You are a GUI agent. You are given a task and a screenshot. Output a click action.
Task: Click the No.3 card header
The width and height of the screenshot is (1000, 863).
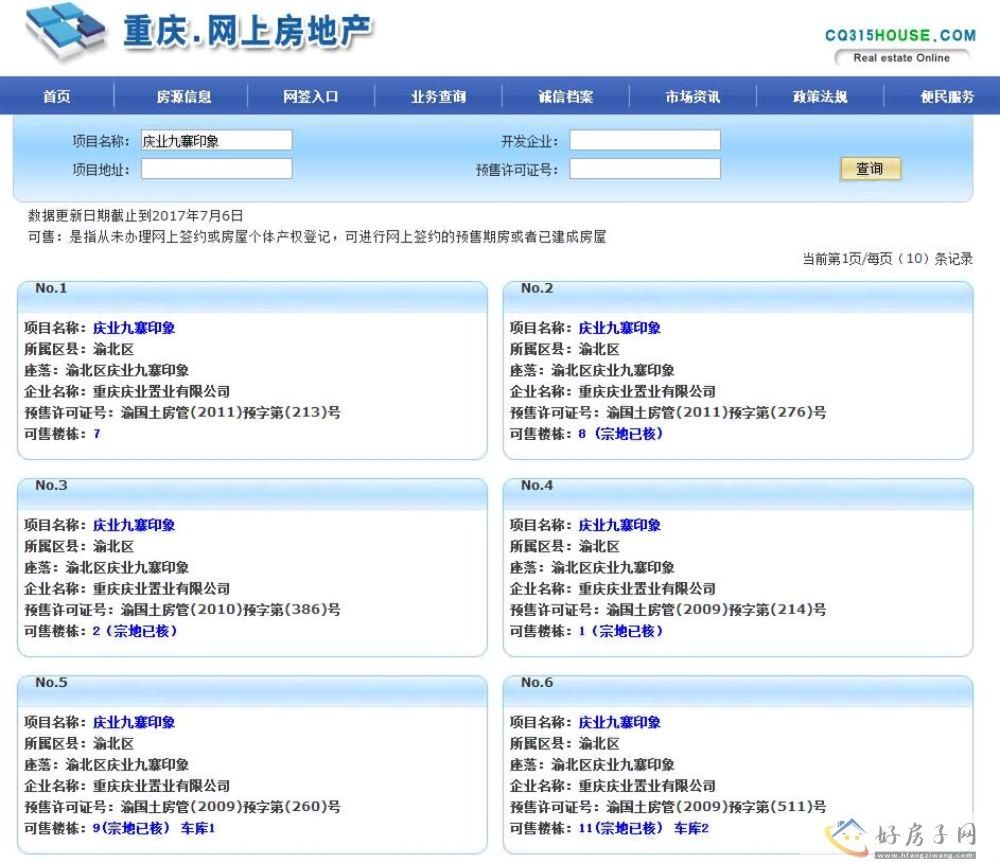[253, 492]
